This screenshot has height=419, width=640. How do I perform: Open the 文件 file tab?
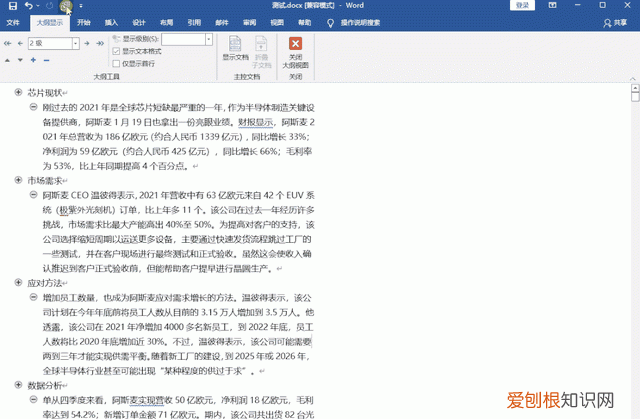click(13, 23)
